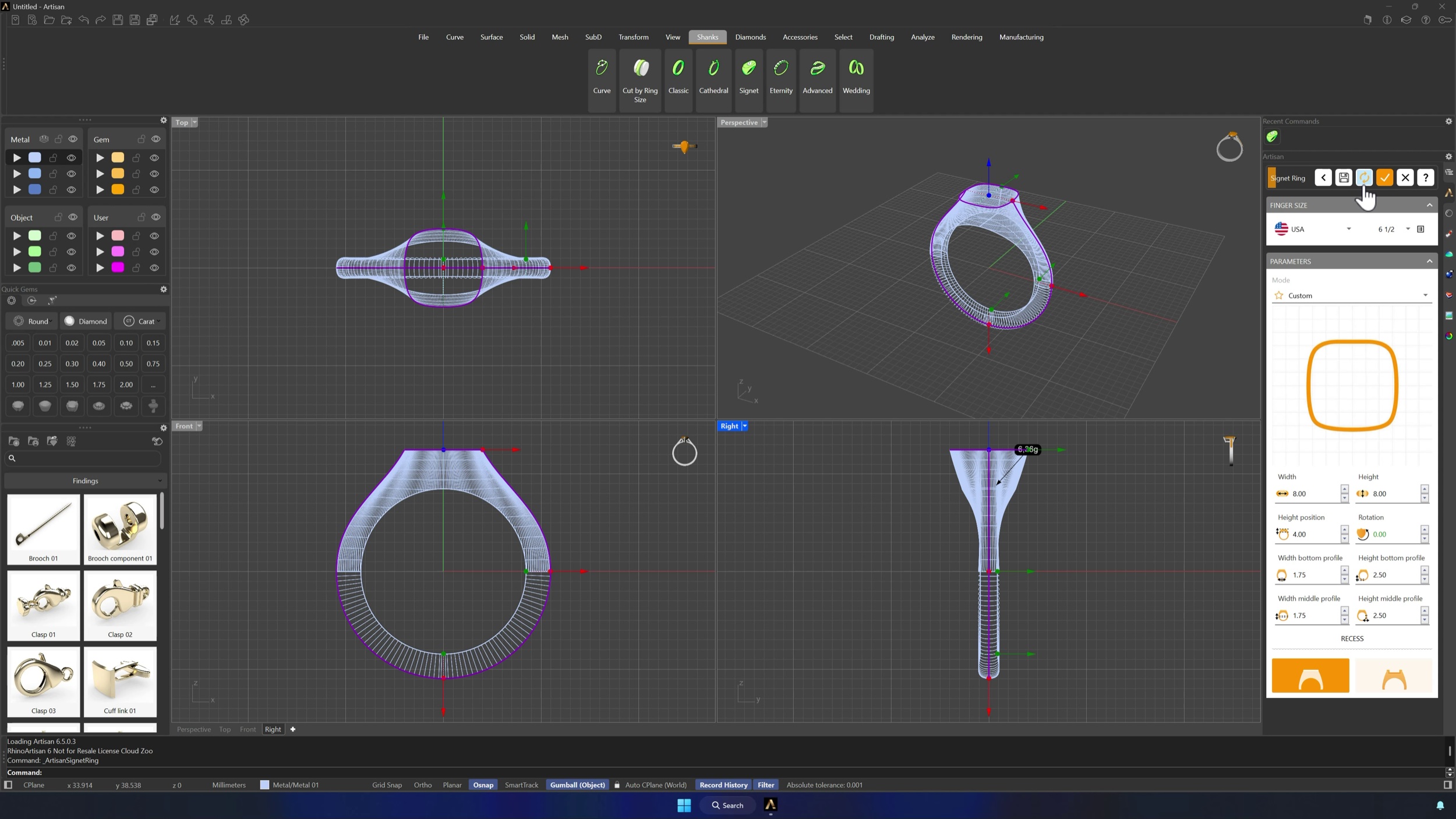Image resolution: width=1456 pixels, height=819 pixels.
Task: Toggle Ortho mode
Action: 423,785
